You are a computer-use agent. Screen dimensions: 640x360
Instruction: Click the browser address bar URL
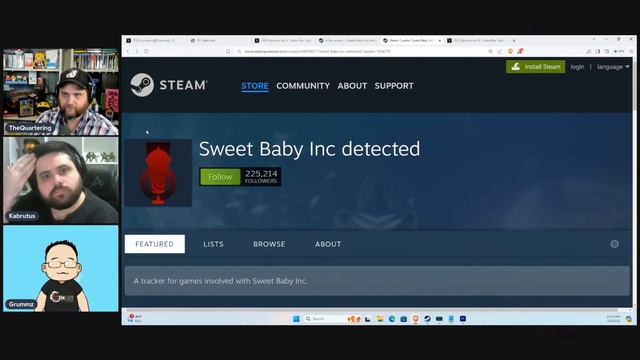(x=318, y=51)
